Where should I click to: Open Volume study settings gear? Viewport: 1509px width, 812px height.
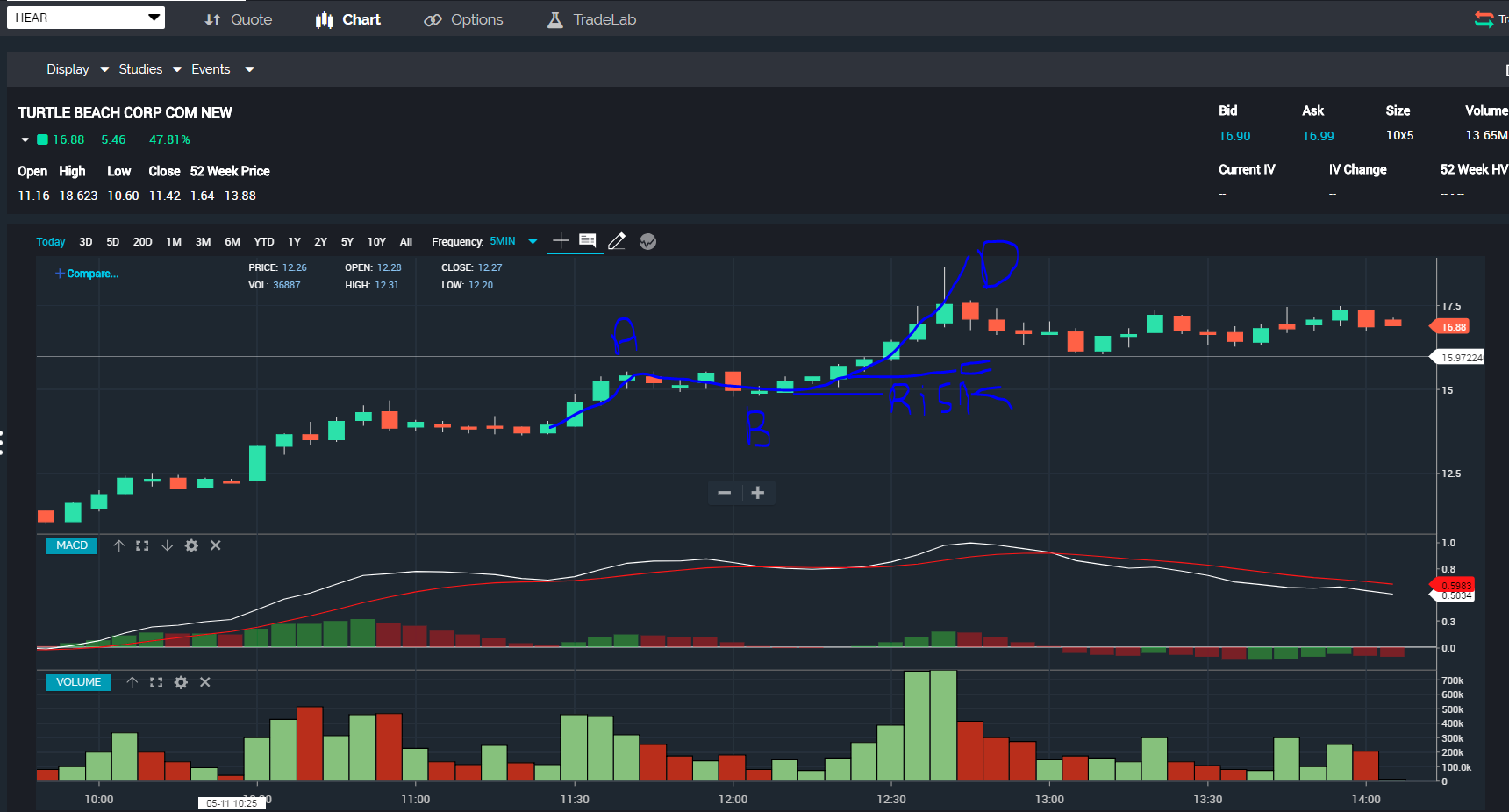tap(181, 682)
